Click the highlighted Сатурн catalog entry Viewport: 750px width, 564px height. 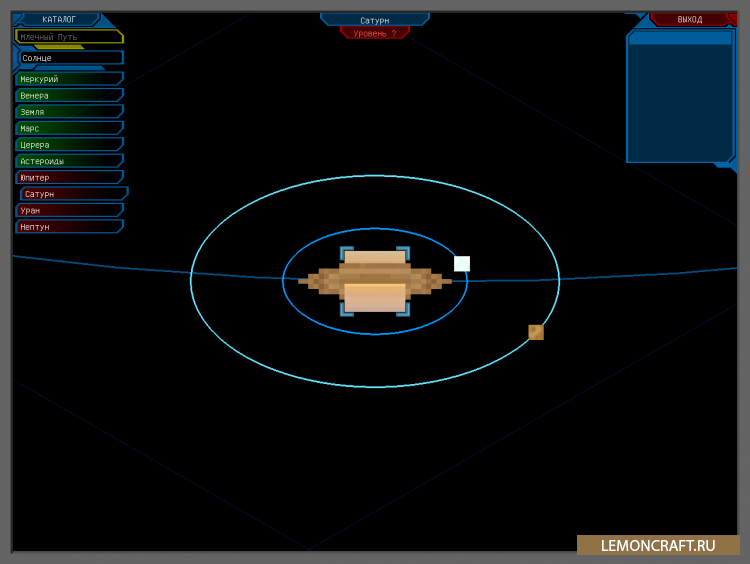[x=72, y=194]
